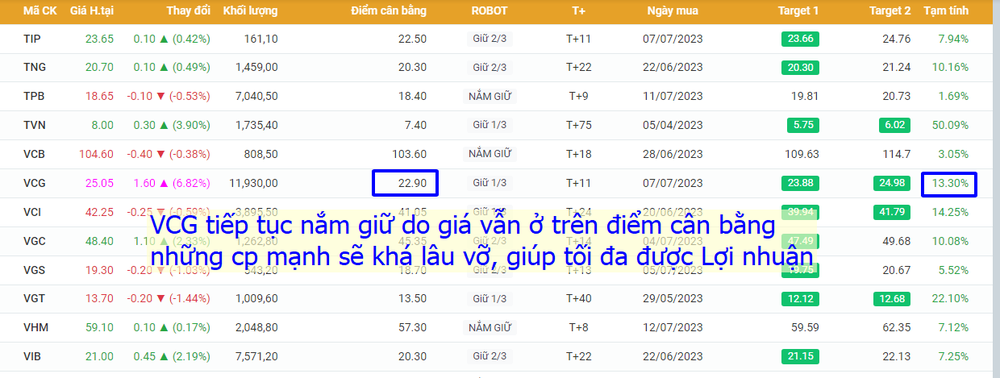
Task: Click VGC Target 2 value 49.68
Action: tap(897, 242)
